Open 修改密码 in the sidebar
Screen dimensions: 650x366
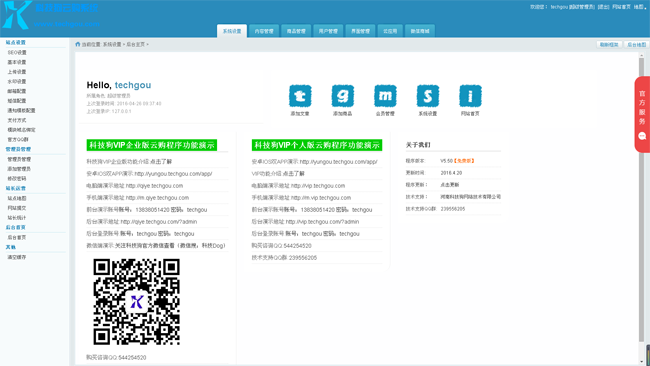pos(17,179)
